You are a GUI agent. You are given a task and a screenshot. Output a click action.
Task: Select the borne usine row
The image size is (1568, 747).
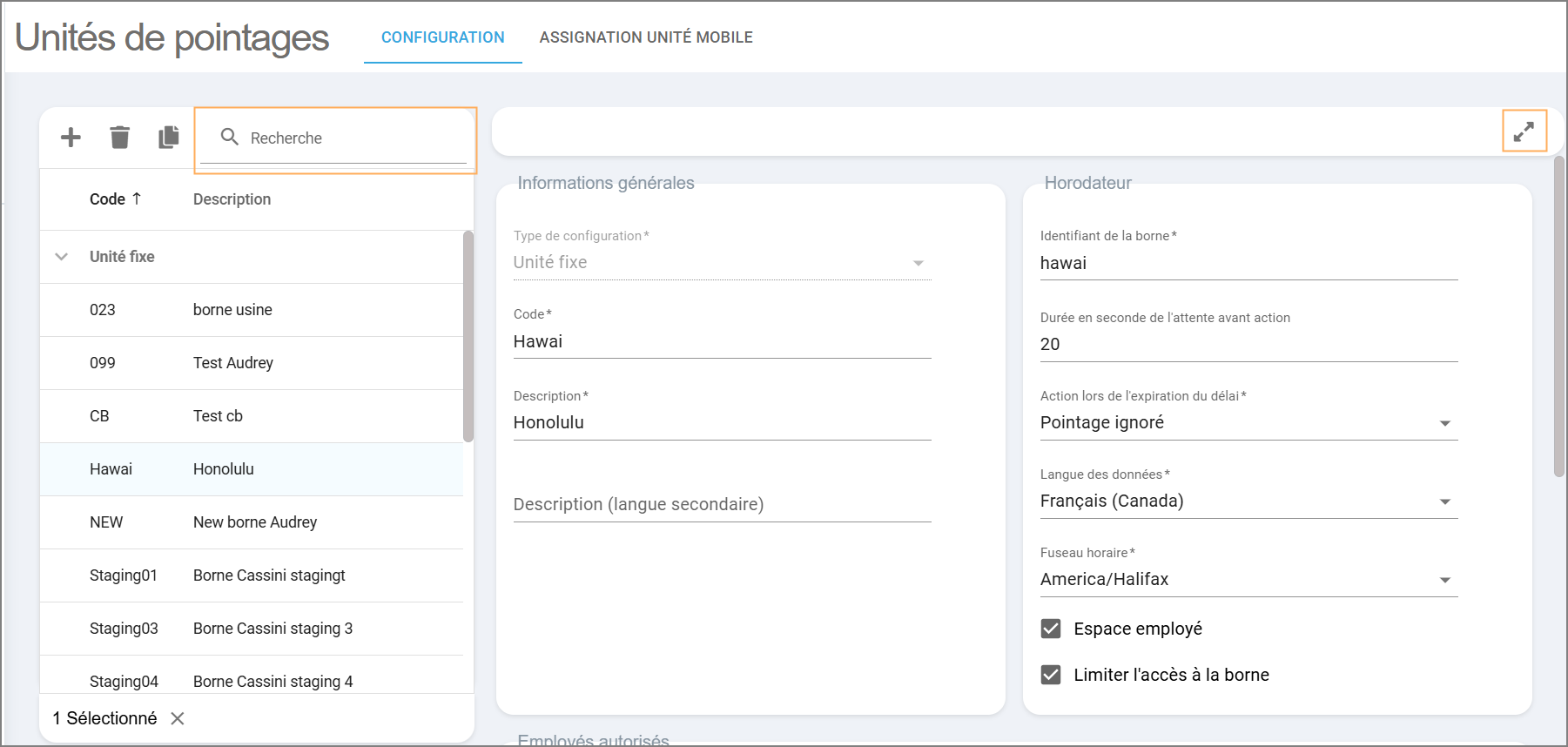232,310
